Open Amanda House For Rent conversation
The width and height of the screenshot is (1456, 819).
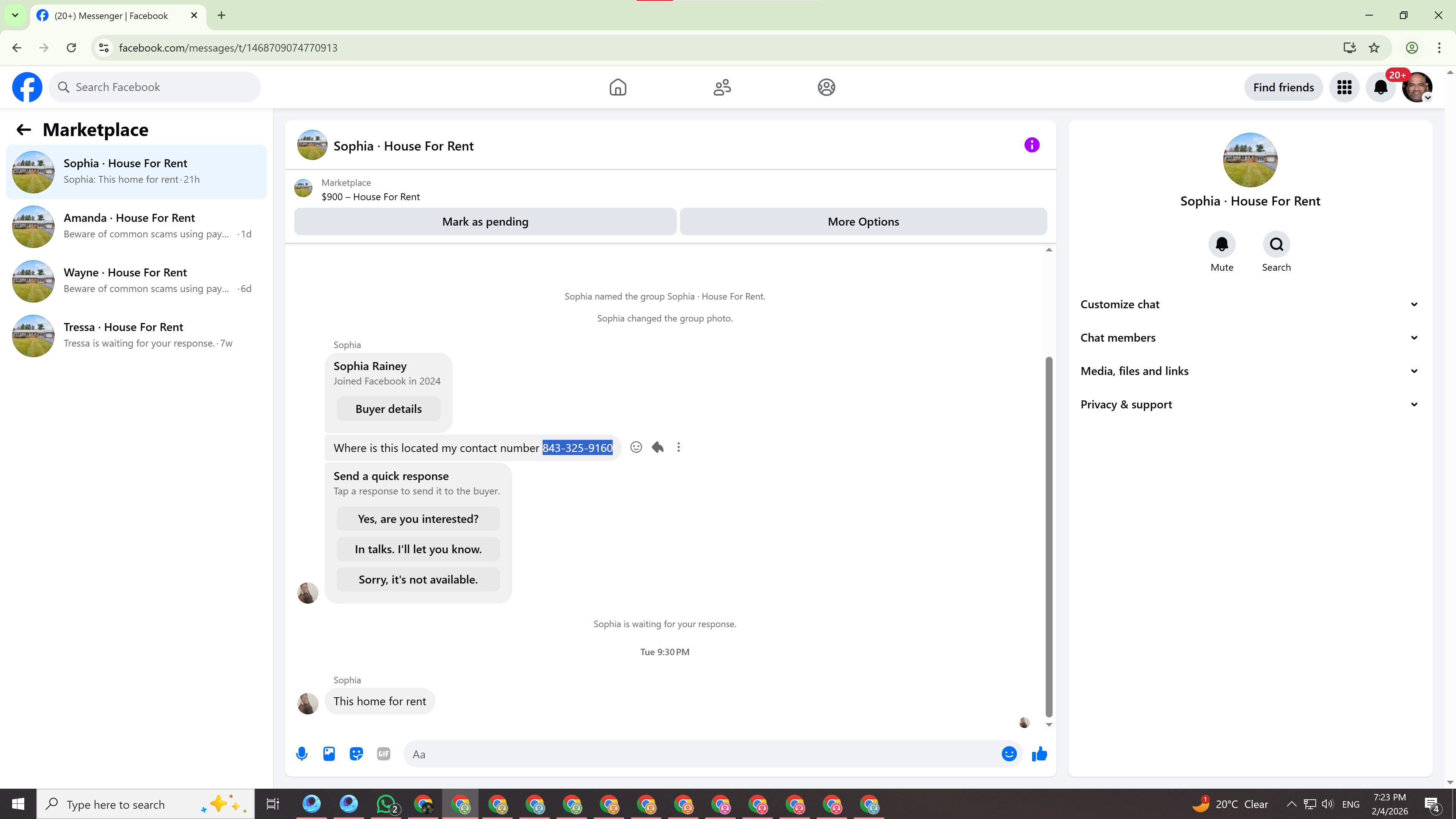(136, 226)
